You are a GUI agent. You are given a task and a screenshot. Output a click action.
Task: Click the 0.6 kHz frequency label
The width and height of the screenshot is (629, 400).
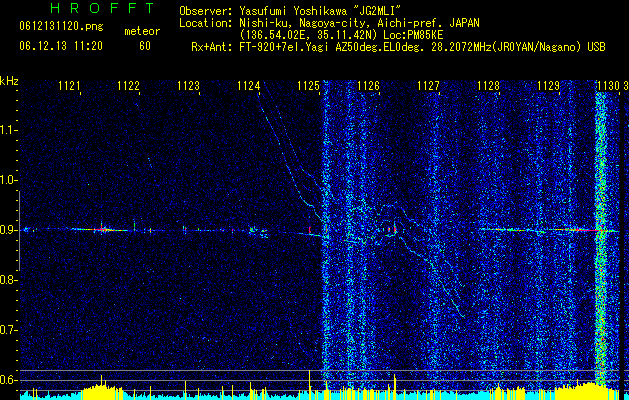click(8, 380)
